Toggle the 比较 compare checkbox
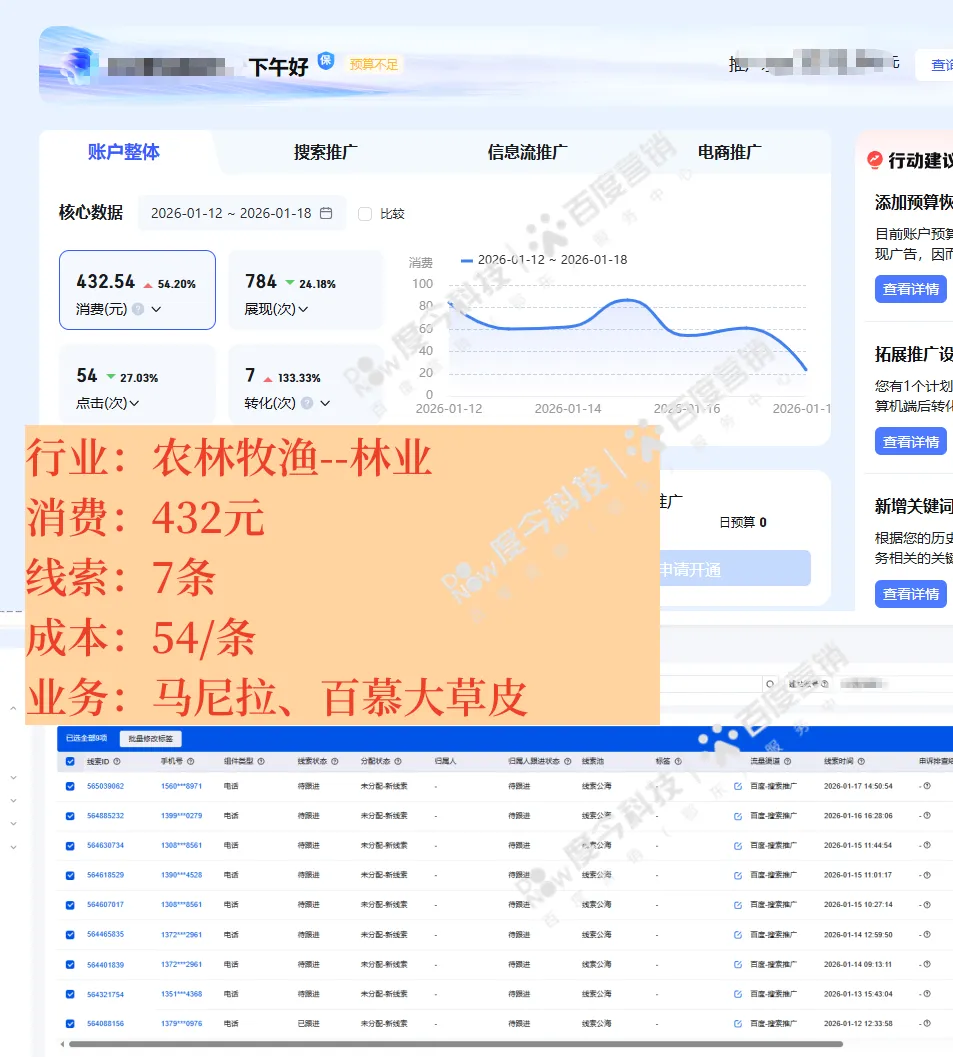Viewport: 953px width, 1057px height. (x=365, y=214)
